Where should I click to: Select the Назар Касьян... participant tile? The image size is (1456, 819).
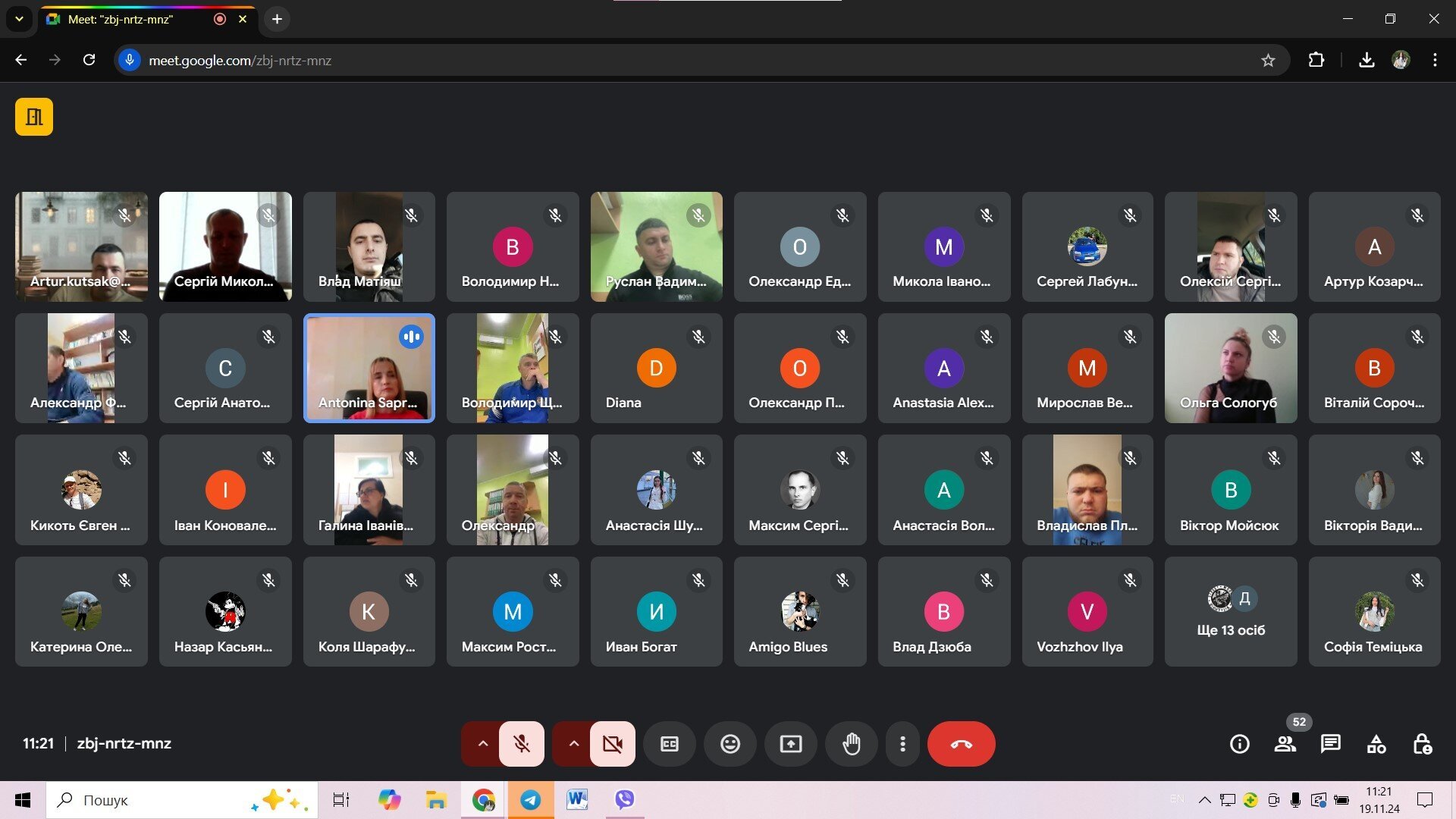225,612
